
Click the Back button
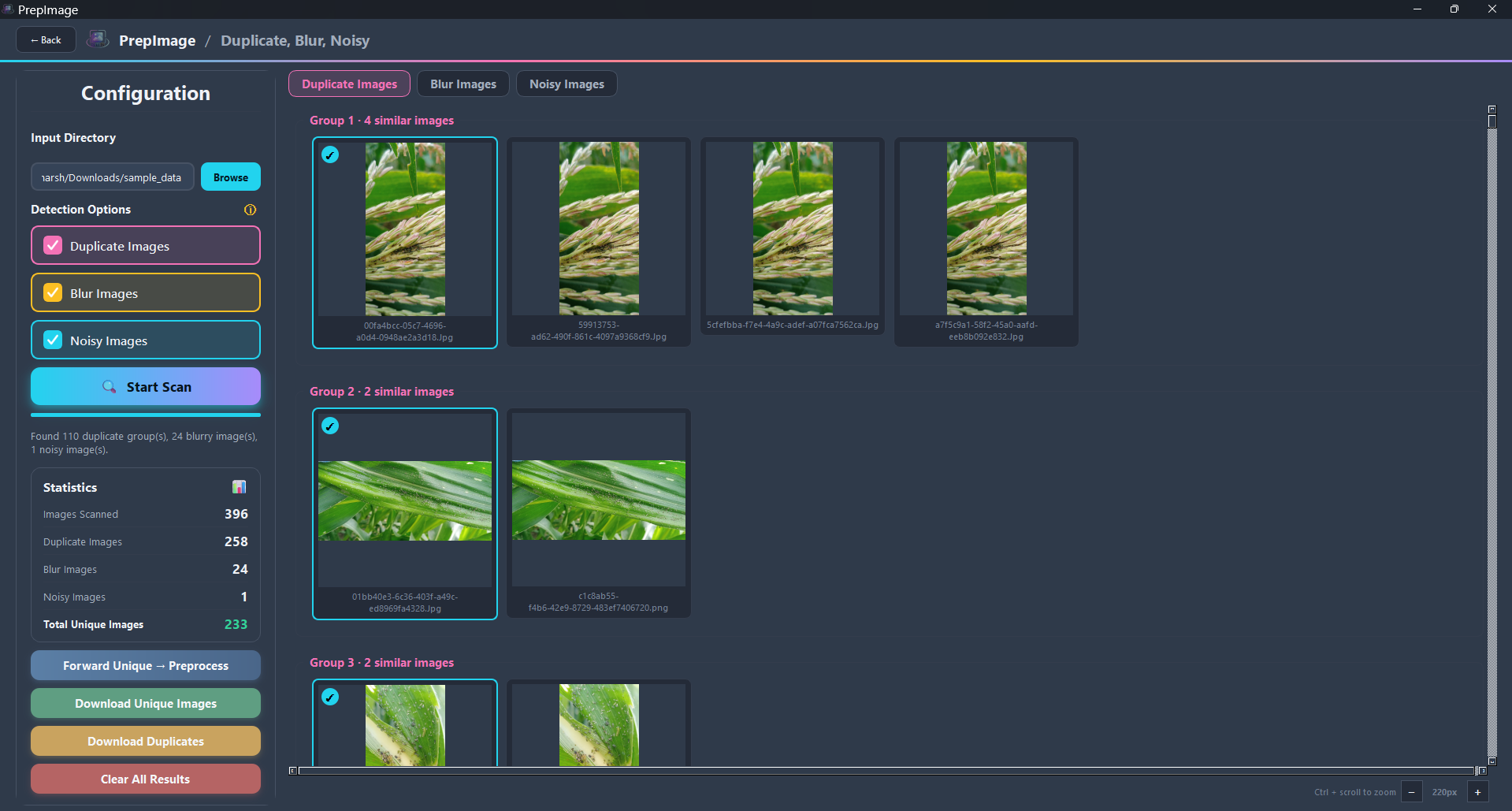coord(46,39)
